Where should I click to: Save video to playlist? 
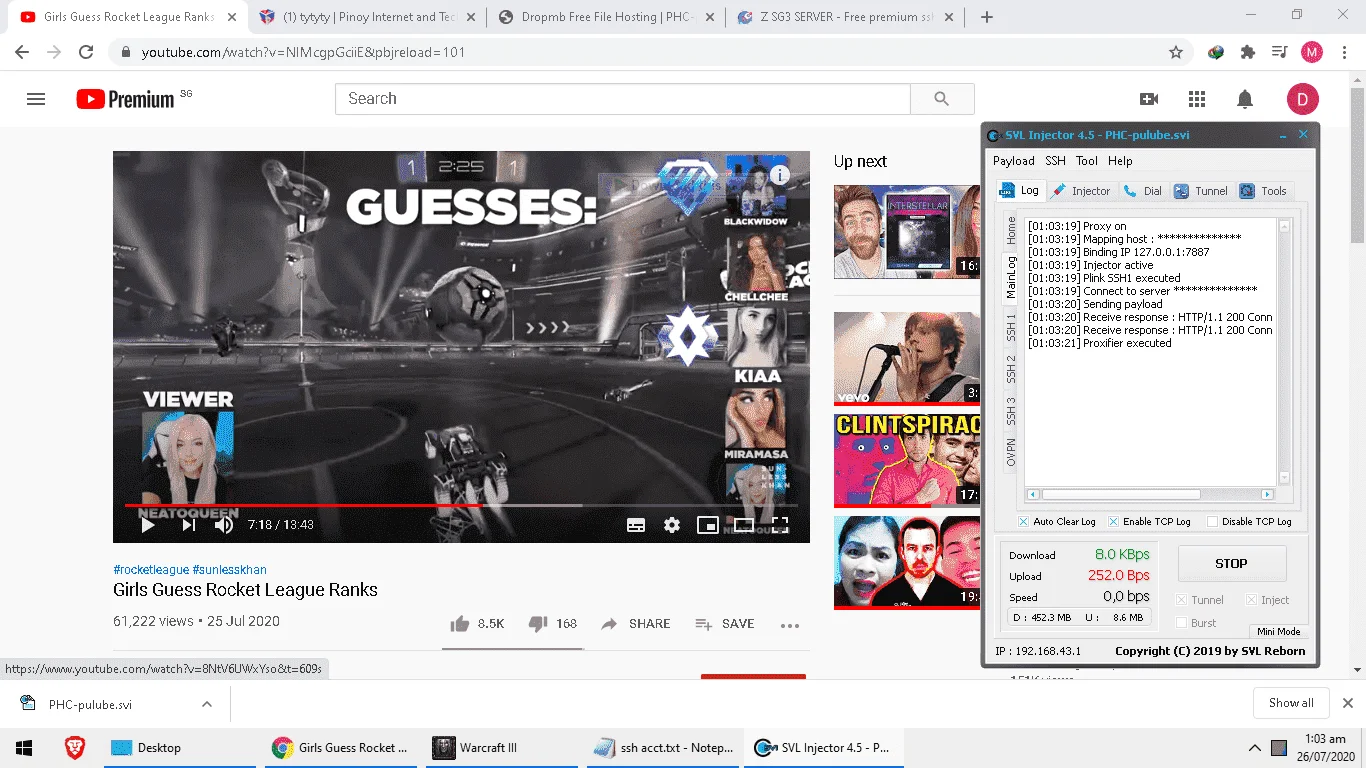click(725, 624)
